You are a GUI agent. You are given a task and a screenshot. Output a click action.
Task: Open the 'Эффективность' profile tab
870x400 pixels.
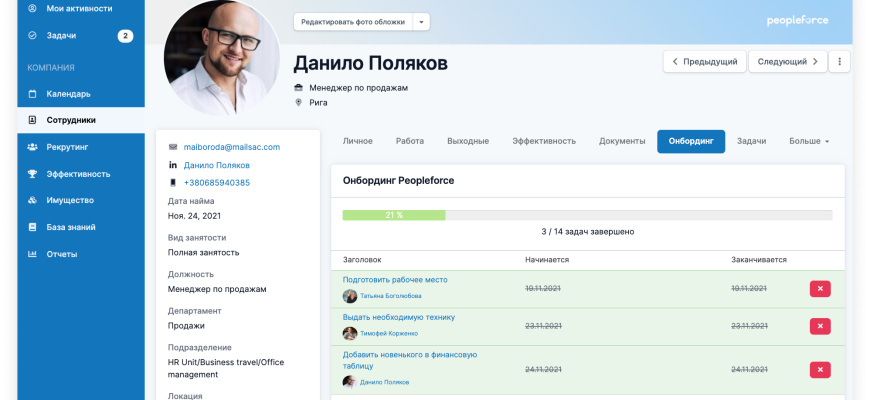point(543,141)
